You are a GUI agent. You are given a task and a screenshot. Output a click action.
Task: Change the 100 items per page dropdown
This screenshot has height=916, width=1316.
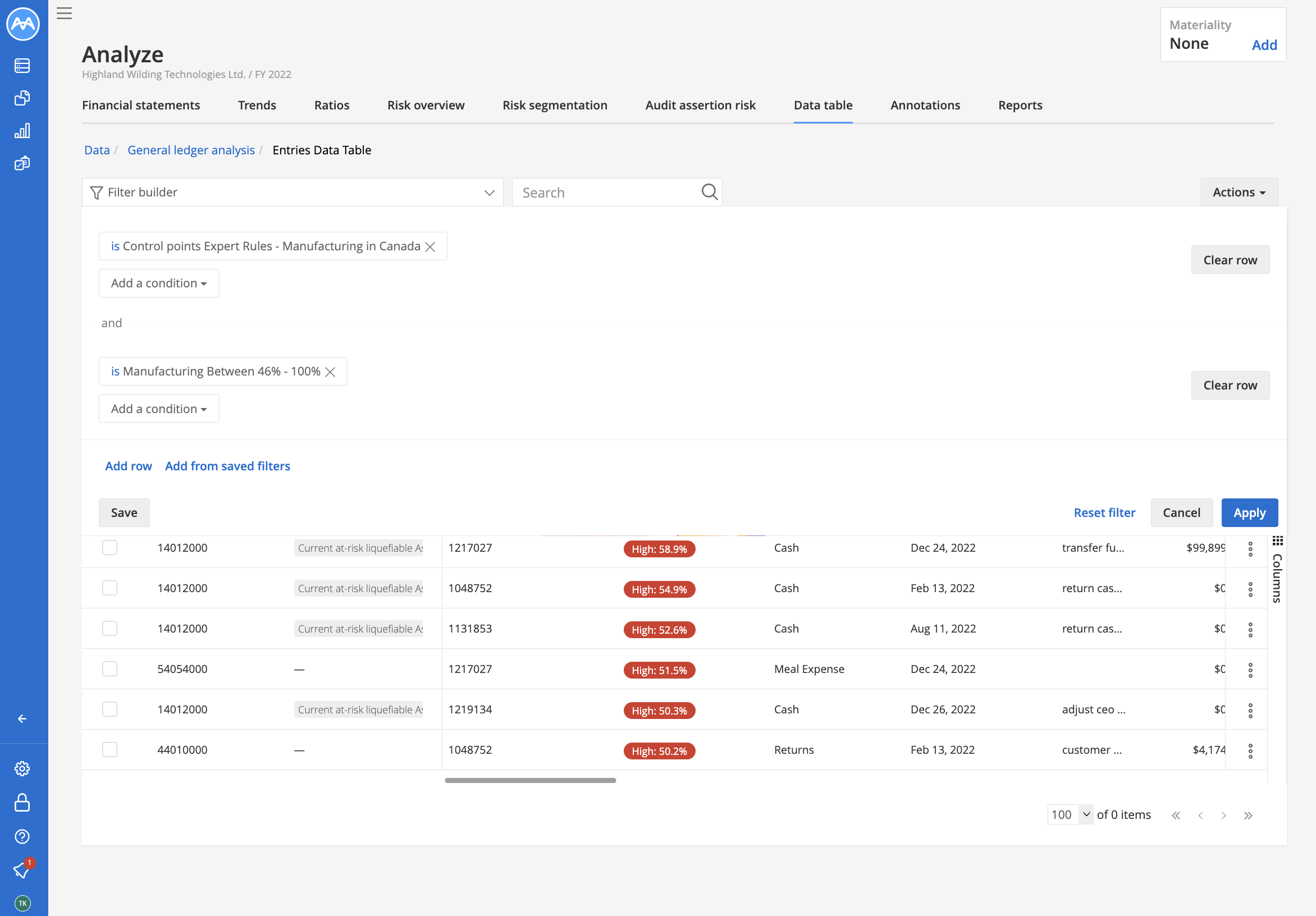coord(1070,814)
